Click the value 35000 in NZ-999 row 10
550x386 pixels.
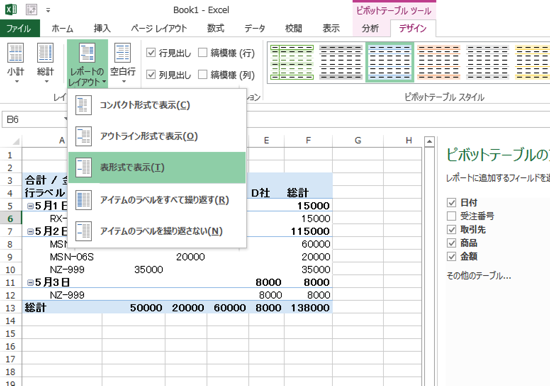[x=149, y=269]
